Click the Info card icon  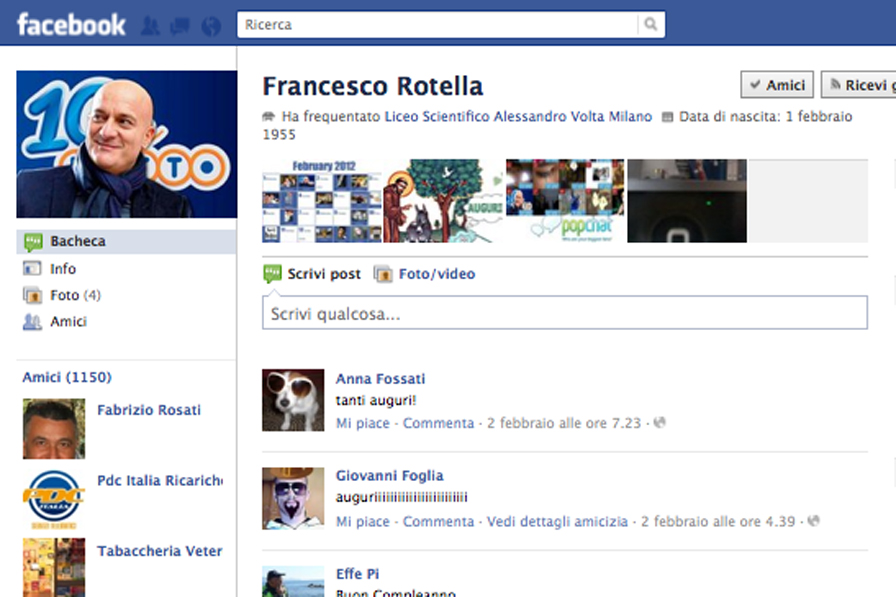(x=32, y=269)
